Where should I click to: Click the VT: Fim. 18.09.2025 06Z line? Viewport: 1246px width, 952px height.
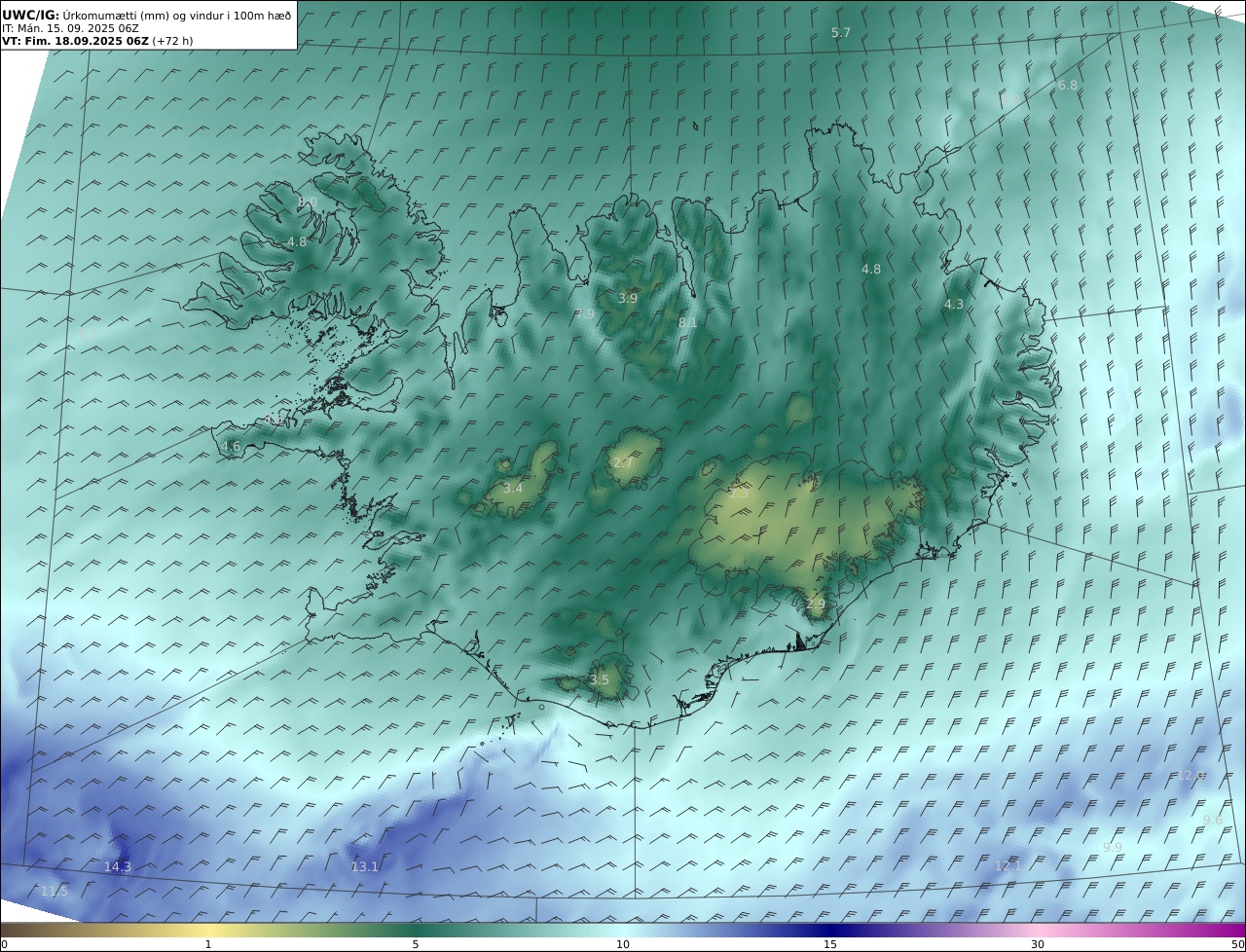point(97,41)
